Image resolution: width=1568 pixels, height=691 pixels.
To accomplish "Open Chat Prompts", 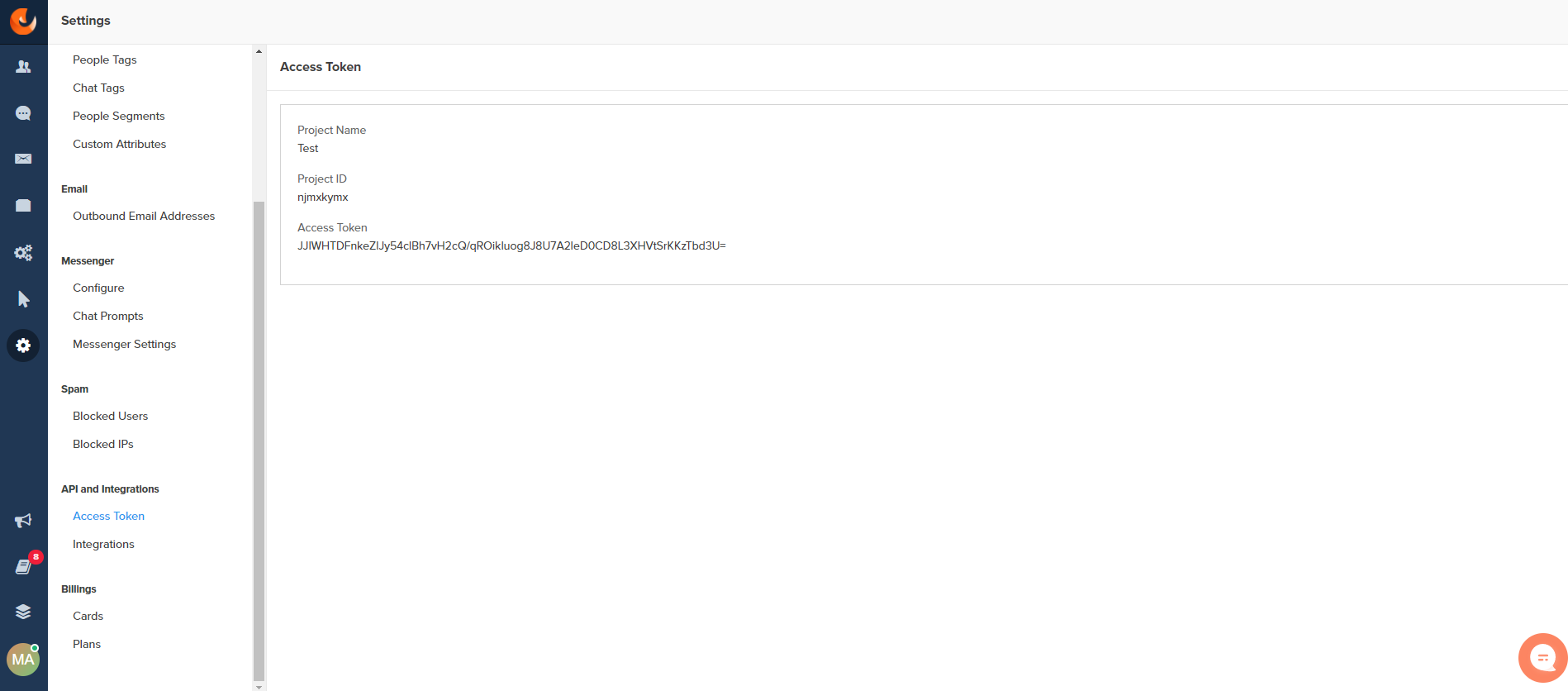I will click(x=108, y=316).
